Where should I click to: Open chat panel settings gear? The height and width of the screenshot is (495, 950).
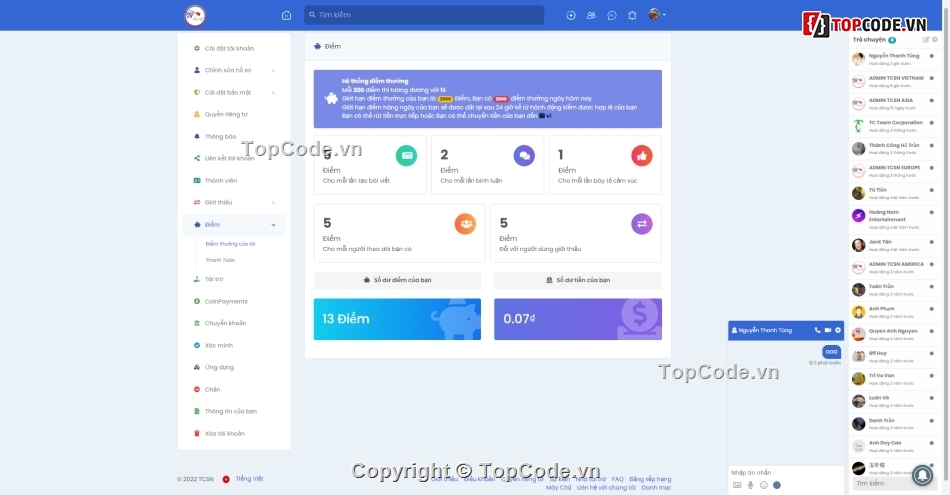click(x=935, y=39)
